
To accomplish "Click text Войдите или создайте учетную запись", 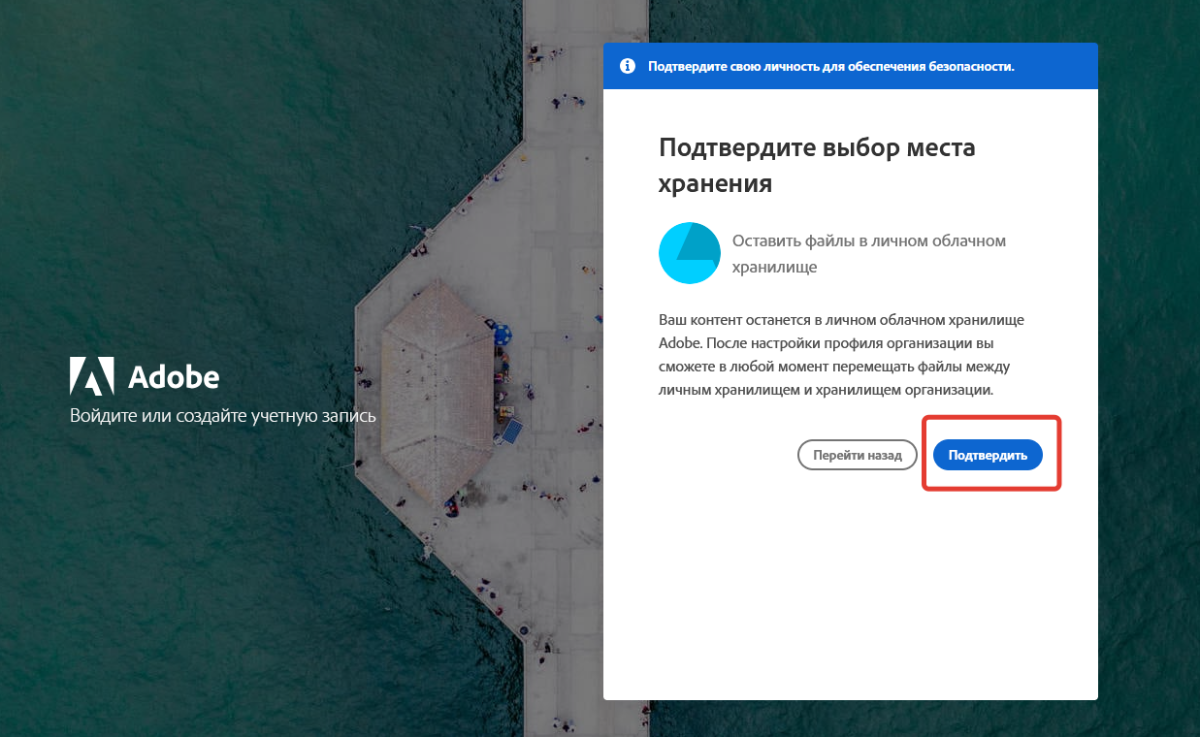I will point(223,415).
